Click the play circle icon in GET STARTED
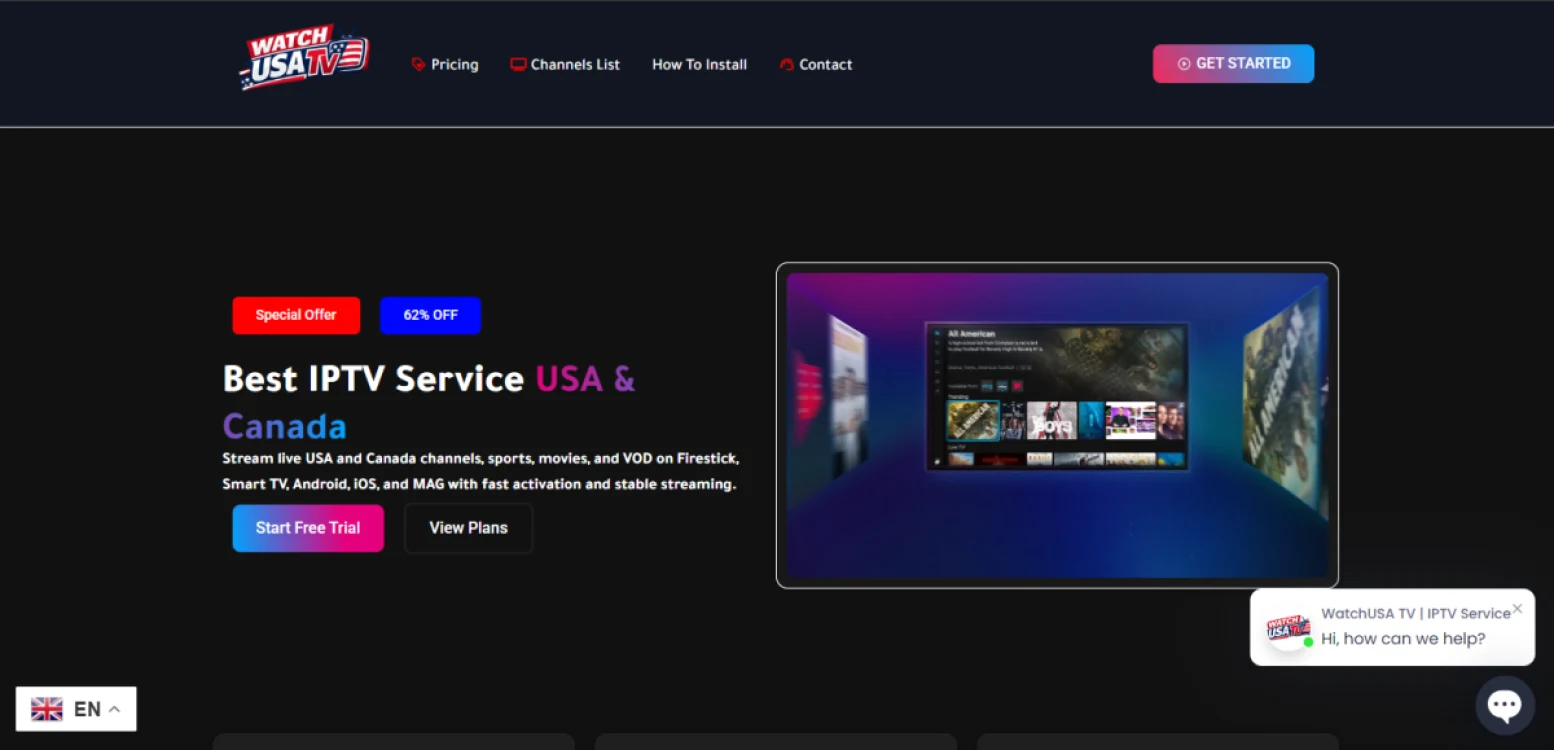This screenshot has width=1554, height=750. [1184, 63]
